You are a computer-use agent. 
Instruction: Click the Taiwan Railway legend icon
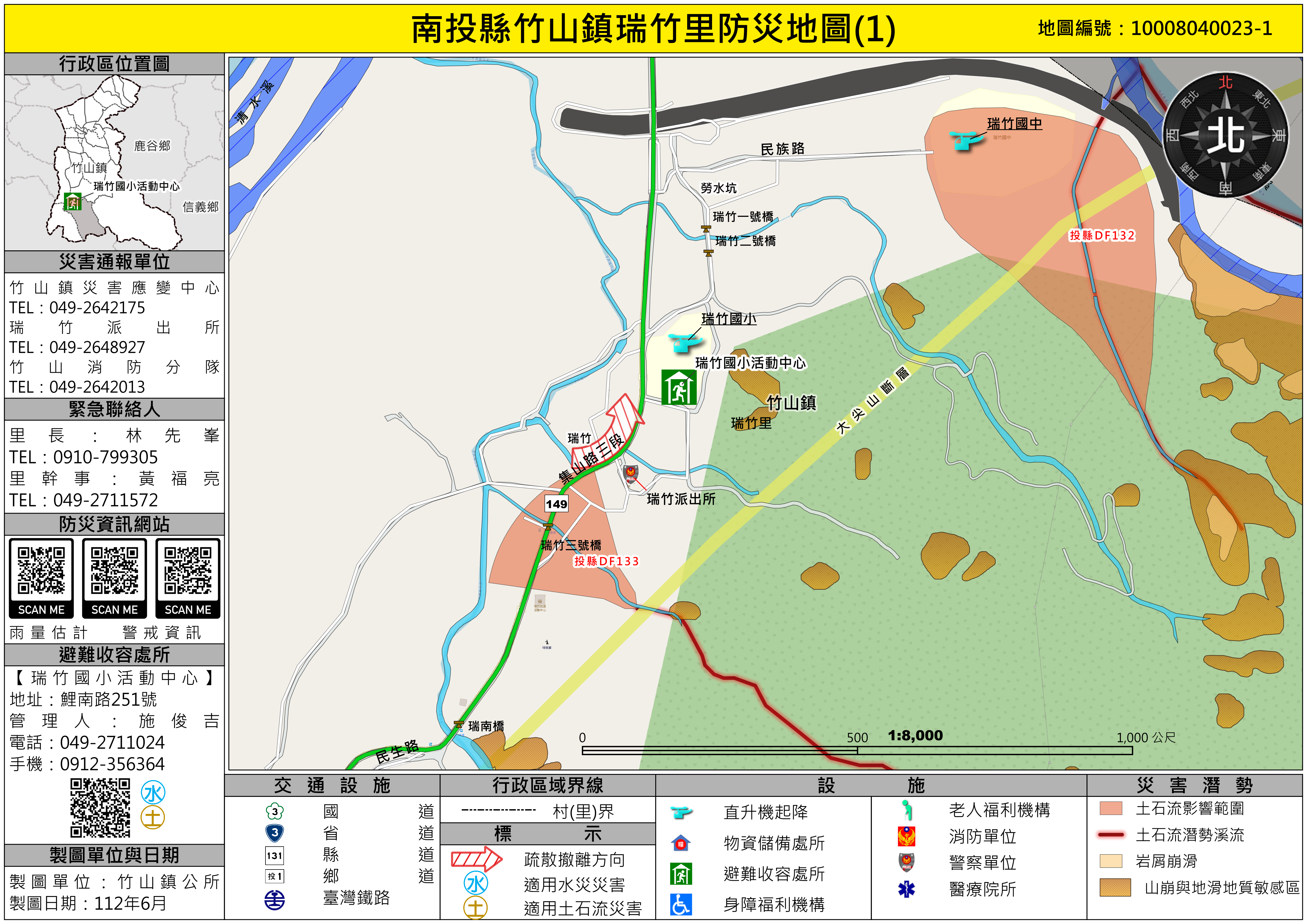[274, 900]
